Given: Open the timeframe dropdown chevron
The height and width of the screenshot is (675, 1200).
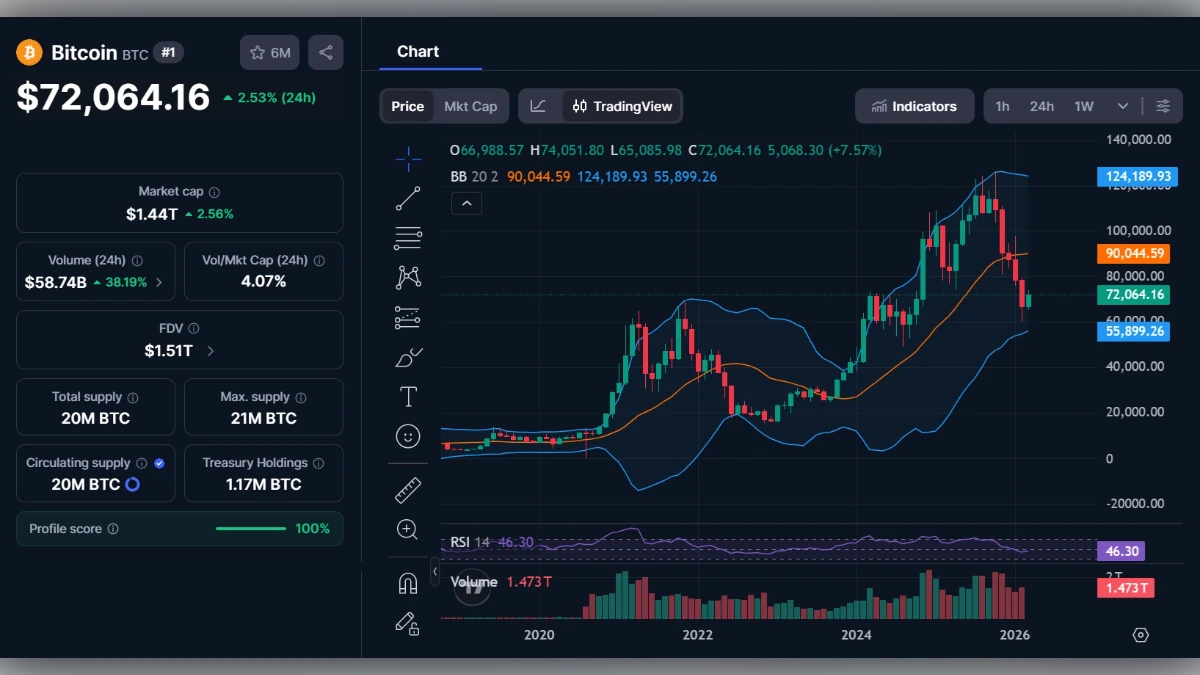Looking at the screenshot, I should 1123,105.
